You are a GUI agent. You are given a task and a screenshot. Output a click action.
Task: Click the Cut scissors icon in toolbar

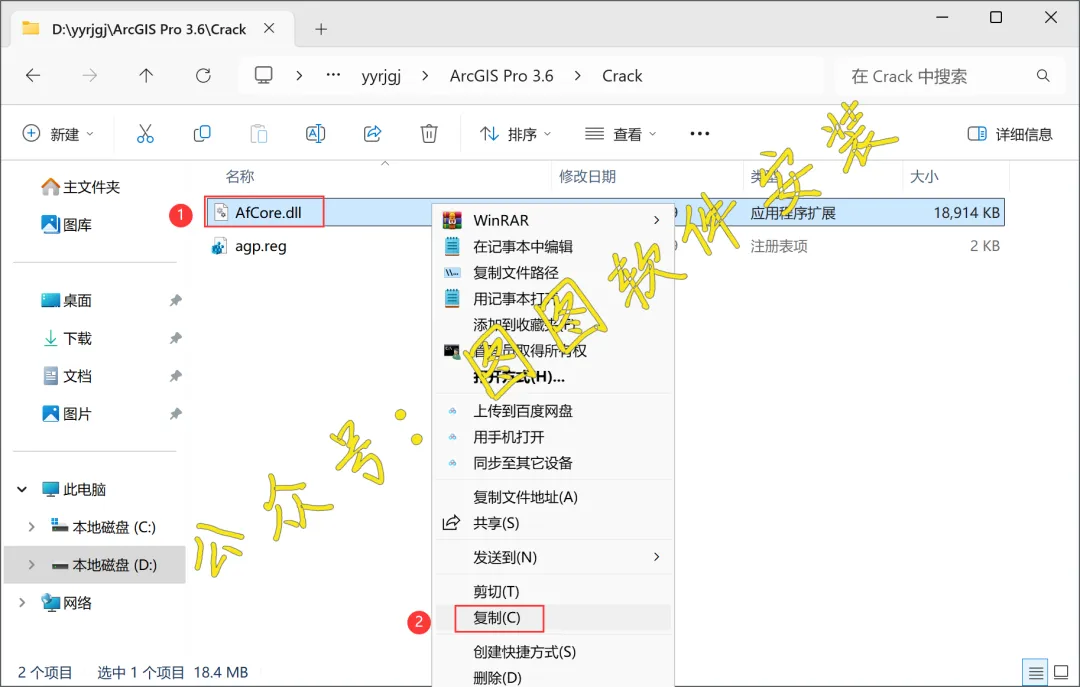click(145, 134)
